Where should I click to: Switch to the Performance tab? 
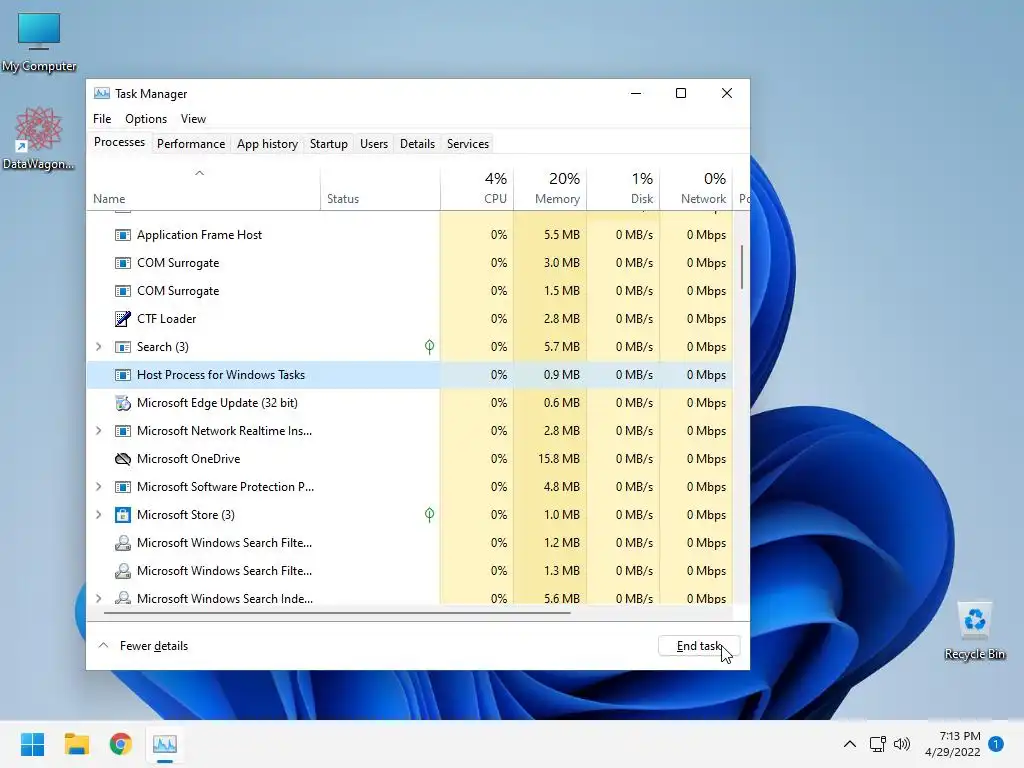(x=191, y=144)
